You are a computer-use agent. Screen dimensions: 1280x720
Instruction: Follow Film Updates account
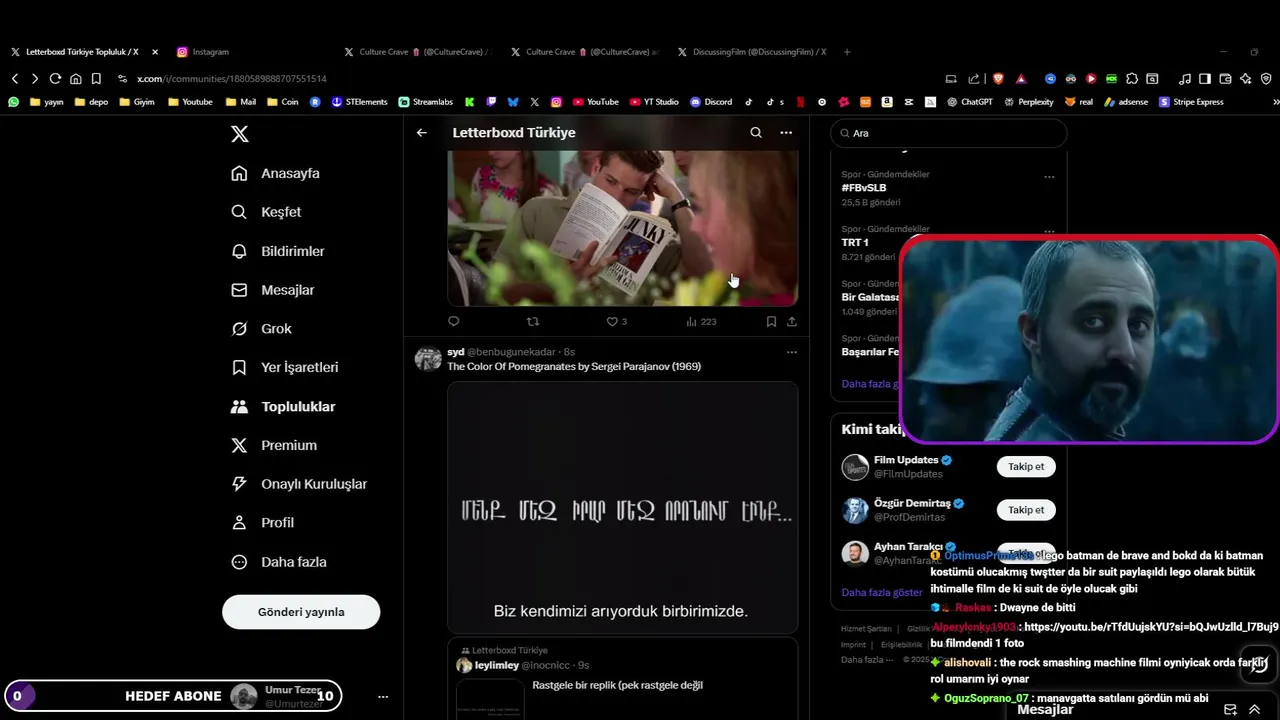[x=1026, y=467]
